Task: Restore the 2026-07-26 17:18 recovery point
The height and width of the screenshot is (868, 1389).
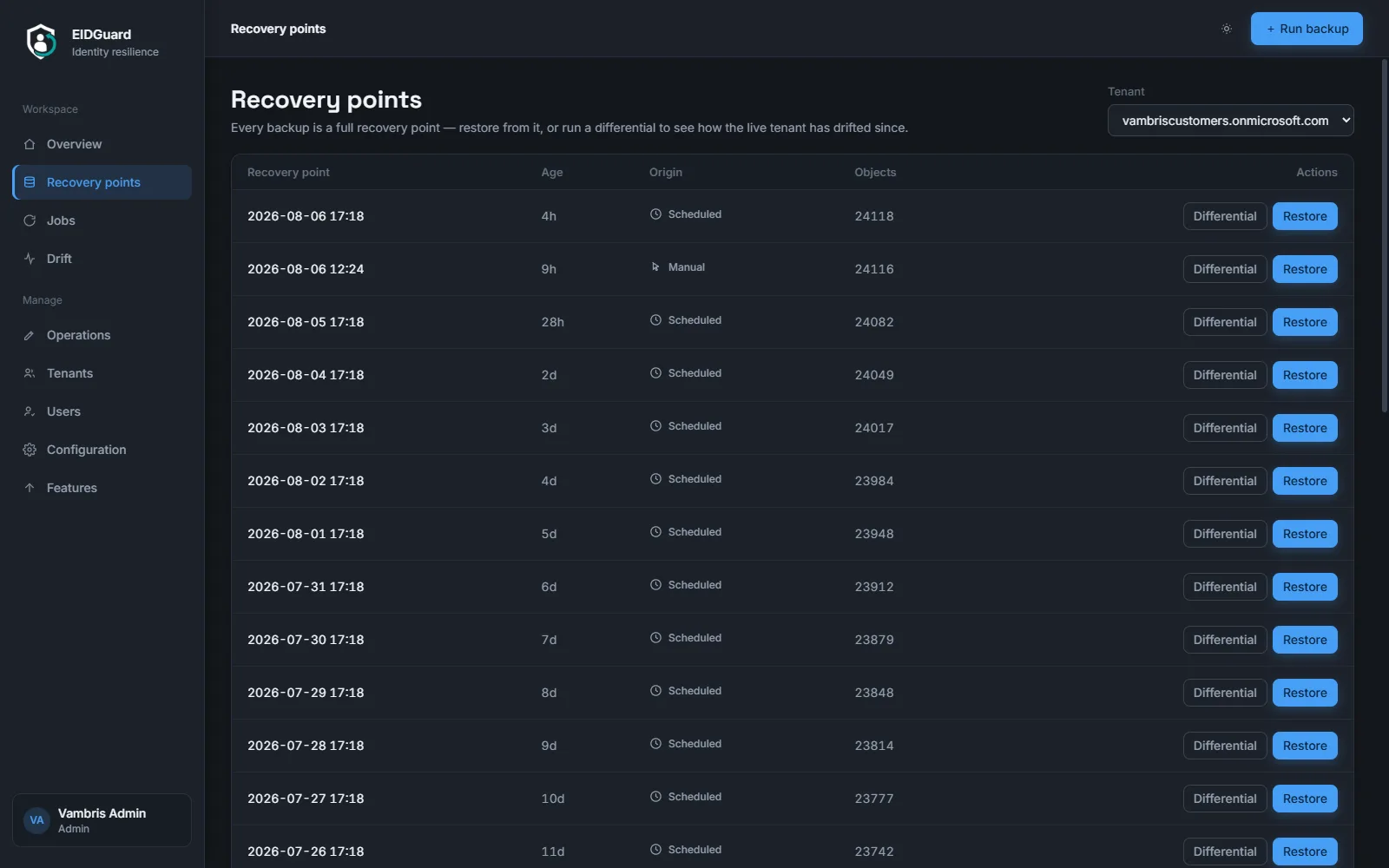Action: (x=1305, y=852)
